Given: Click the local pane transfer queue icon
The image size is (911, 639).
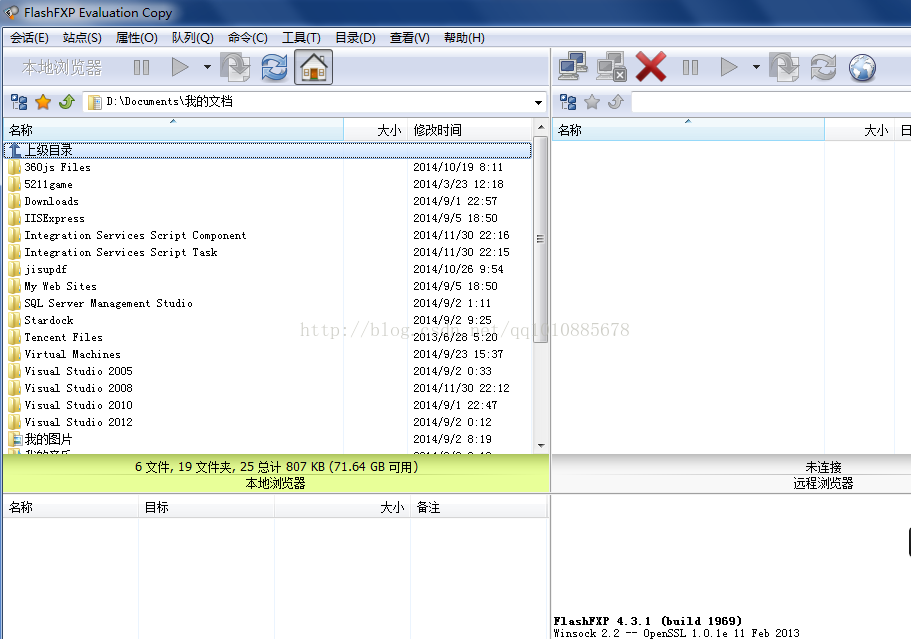Looking at the screenshot, I should coord(235,67).
